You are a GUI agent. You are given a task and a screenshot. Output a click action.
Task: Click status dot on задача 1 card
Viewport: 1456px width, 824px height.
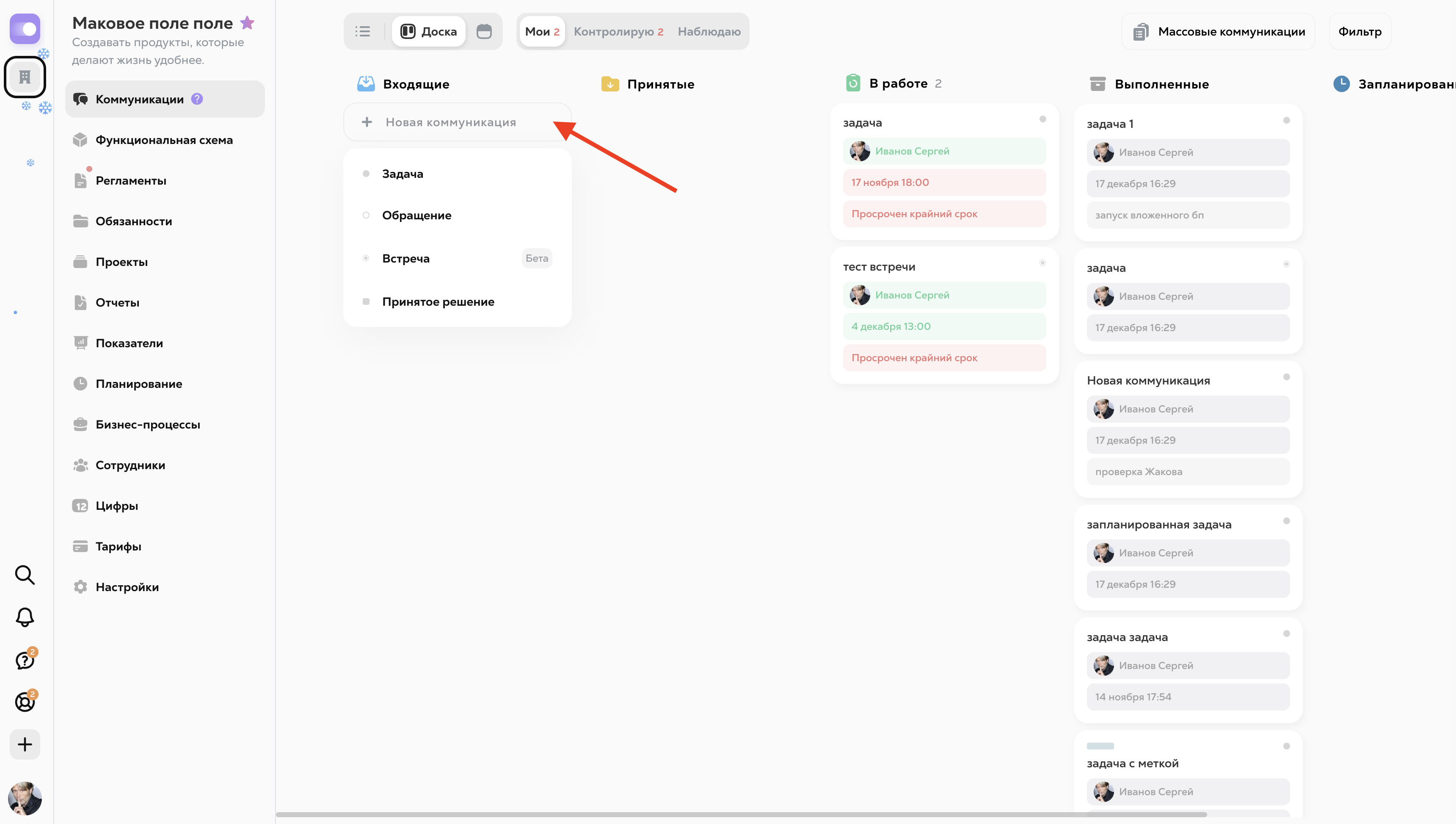click(x=1286, y=121)
